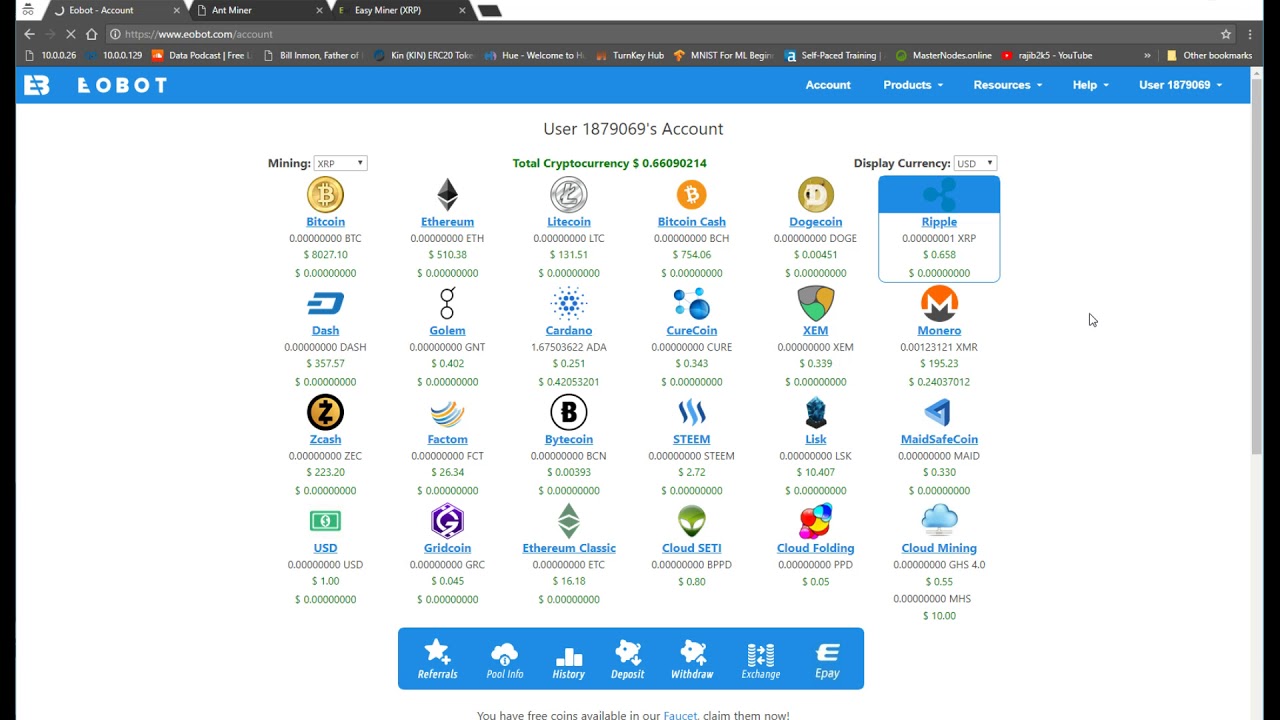This screenshot has height=720, width=1280.
Task: Go back in the browser
Action: pyautogui.click(x=29, y=34)
